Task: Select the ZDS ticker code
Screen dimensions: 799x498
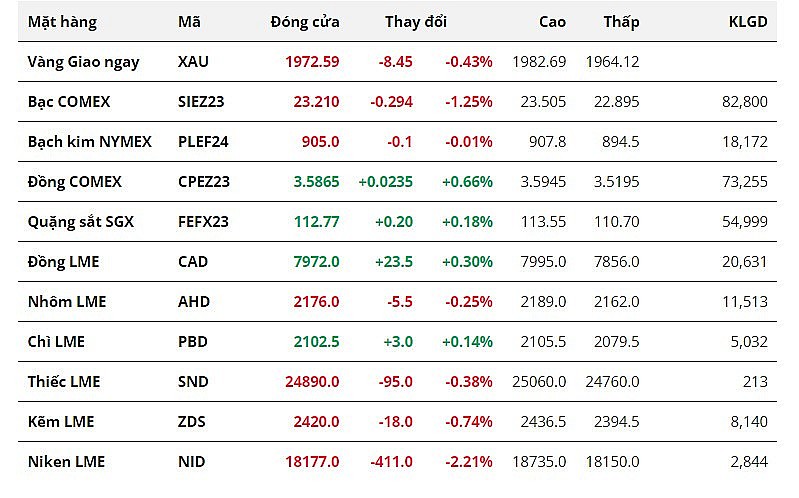Action: tap(192, 422)
